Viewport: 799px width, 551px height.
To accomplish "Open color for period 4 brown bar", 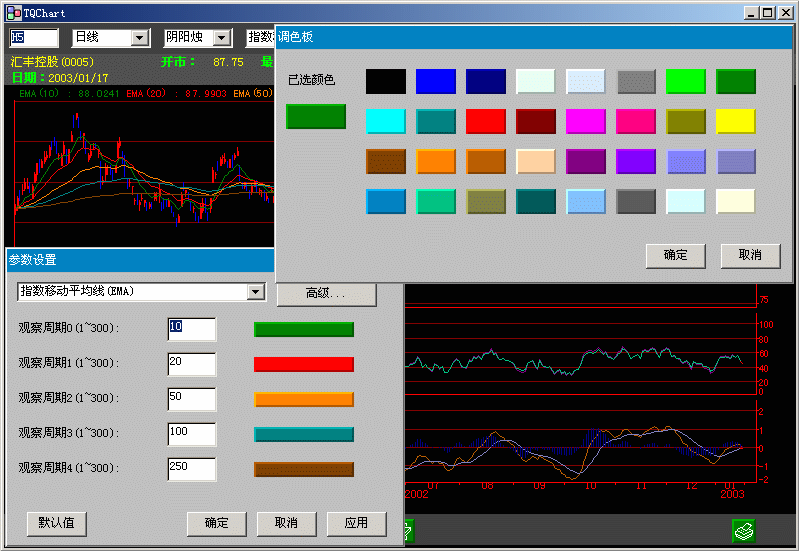I will [304, 469].
